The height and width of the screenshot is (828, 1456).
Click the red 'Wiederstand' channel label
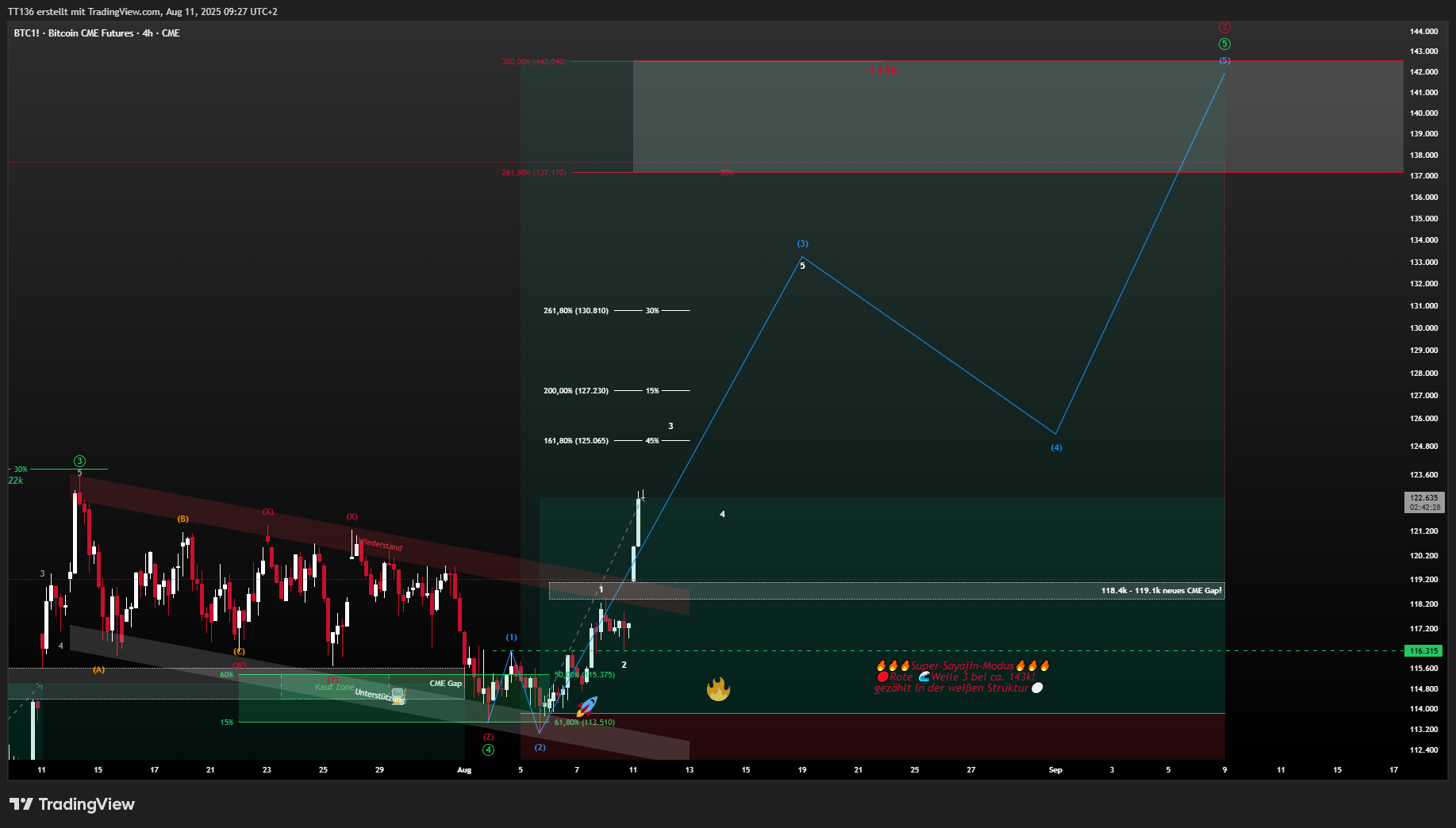[x=380, y=544]
